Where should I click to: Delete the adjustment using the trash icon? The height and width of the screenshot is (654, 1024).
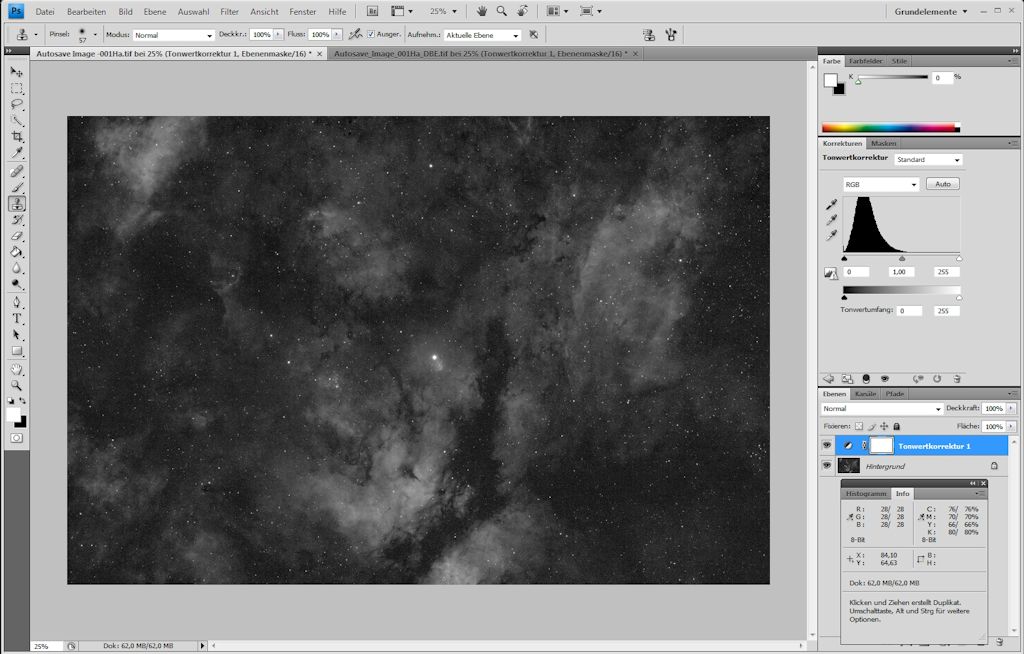click(x=957, y=379)
